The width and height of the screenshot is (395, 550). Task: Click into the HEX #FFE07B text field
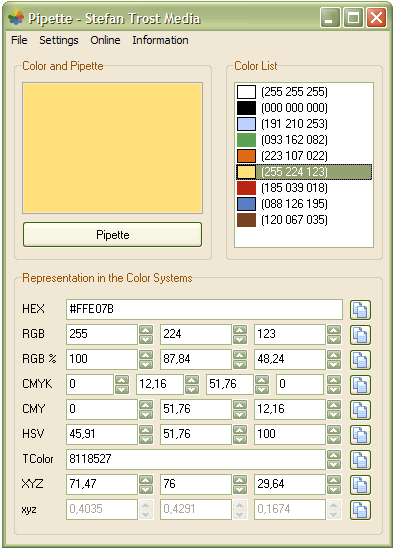coord(204,309)
